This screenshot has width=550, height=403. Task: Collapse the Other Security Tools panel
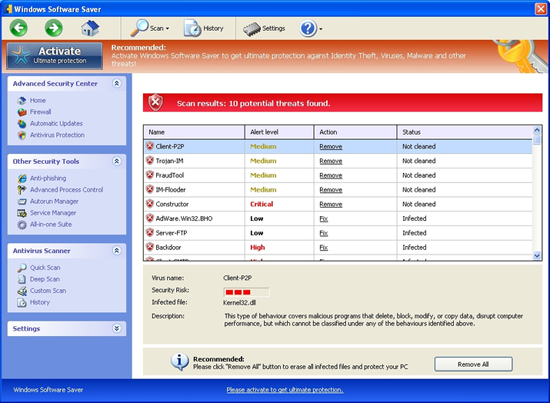116,161
